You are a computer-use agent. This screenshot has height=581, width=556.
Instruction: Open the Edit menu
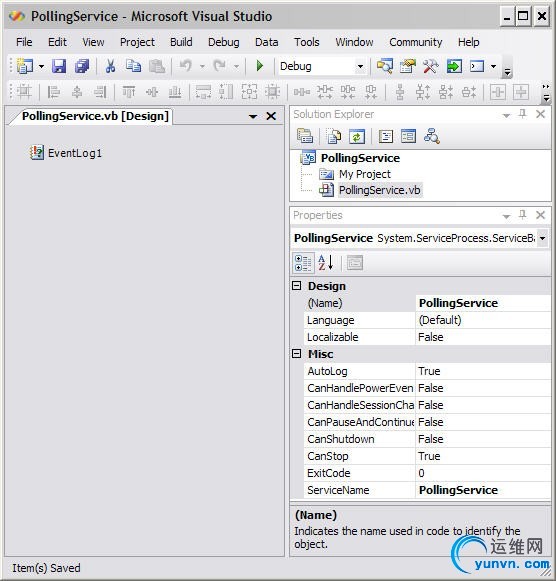click(57, 42)
